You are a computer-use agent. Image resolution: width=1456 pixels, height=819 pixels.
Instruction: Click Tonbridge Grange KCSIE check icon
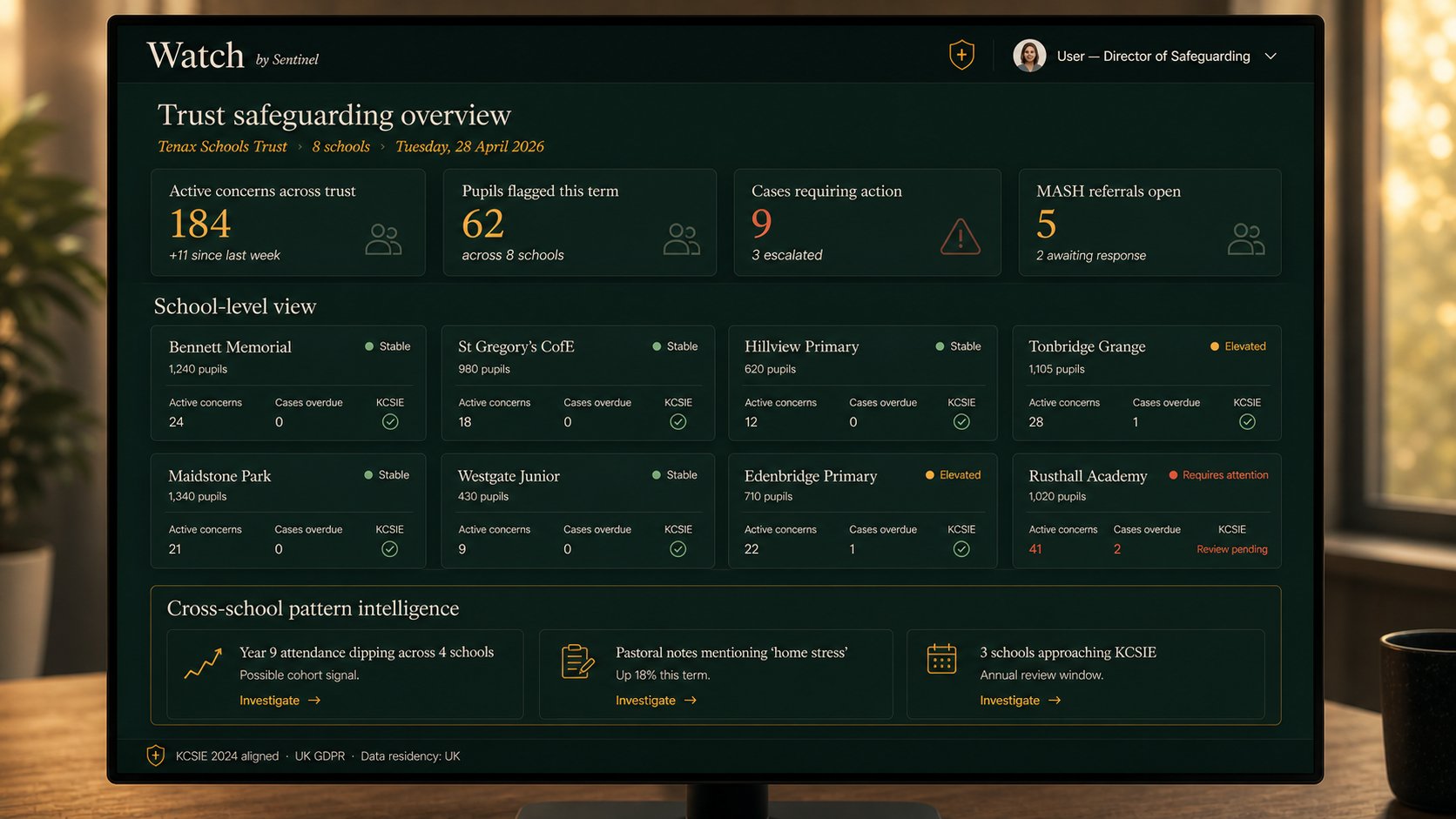[1247, 421]
